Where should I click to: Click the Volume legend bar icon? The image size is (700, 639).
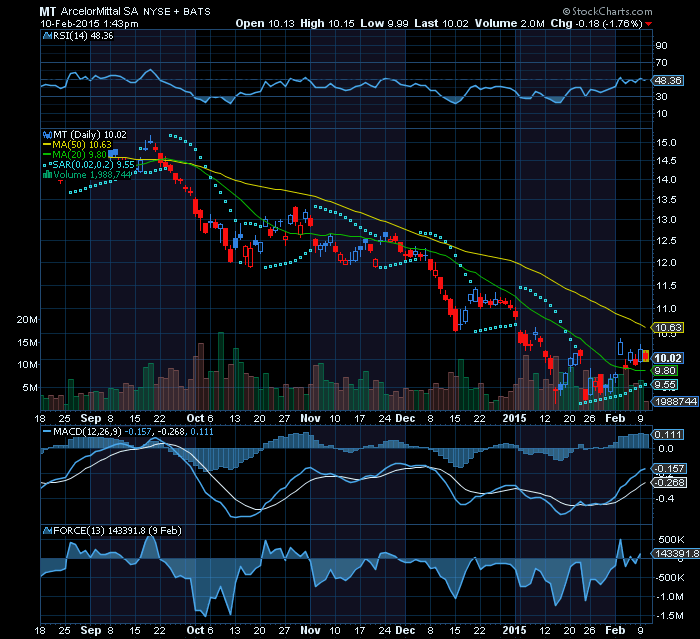(47, 175)
